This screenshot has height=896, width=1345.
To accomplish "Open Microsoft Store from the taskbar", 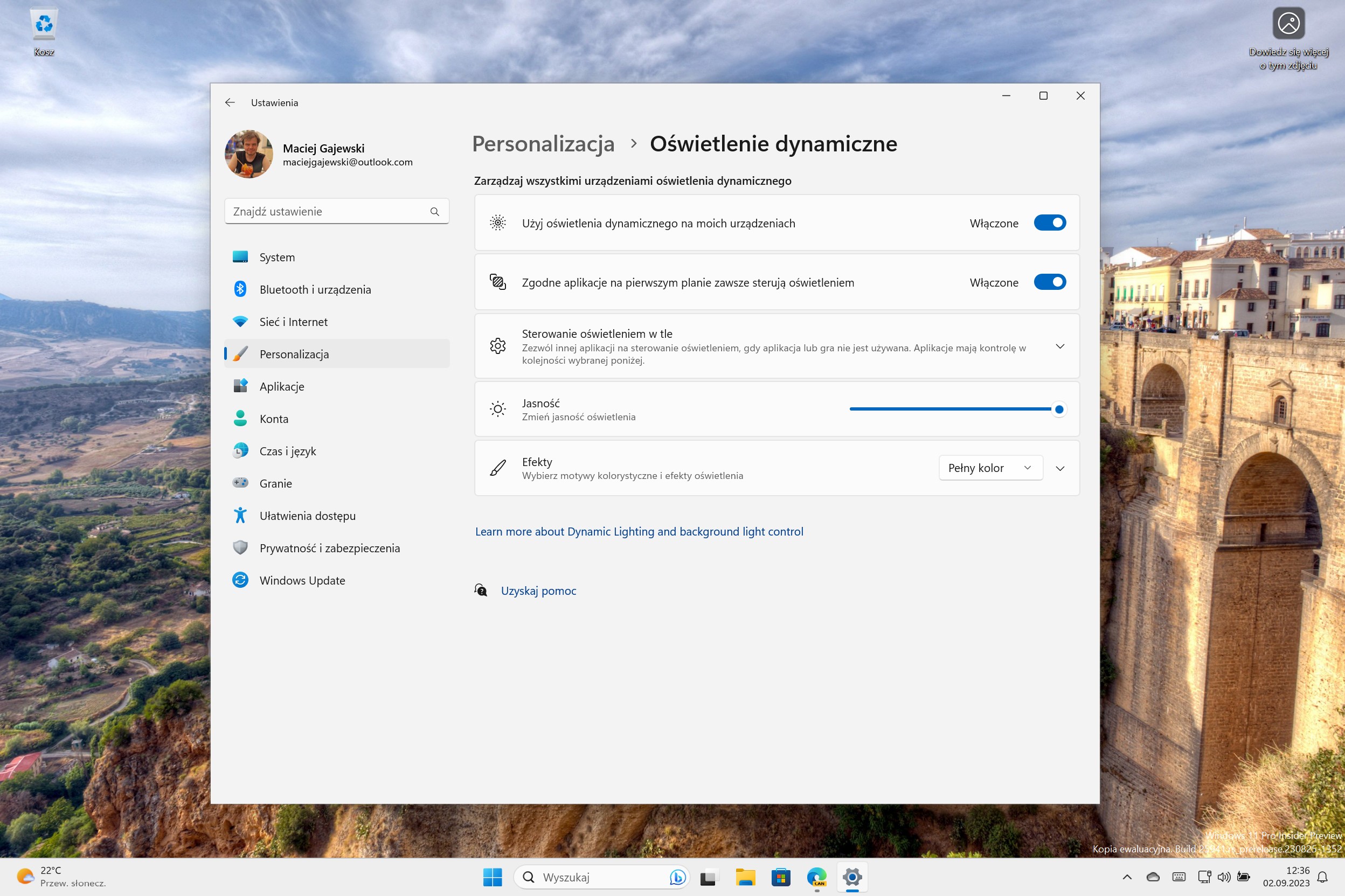I will tap(781, 877).
